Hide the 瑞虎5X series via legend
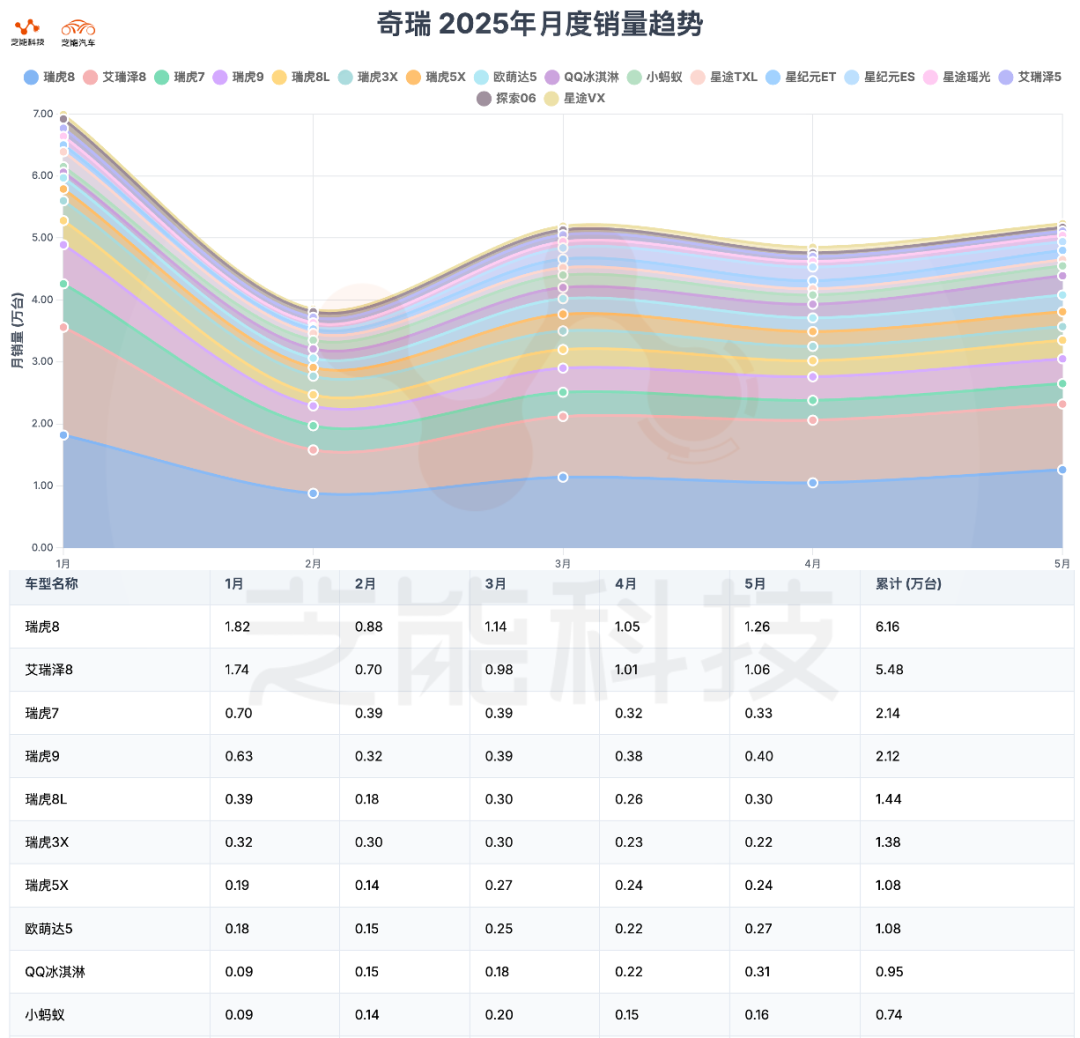This screenshot has width=1080, height=1038. point(436,77)
